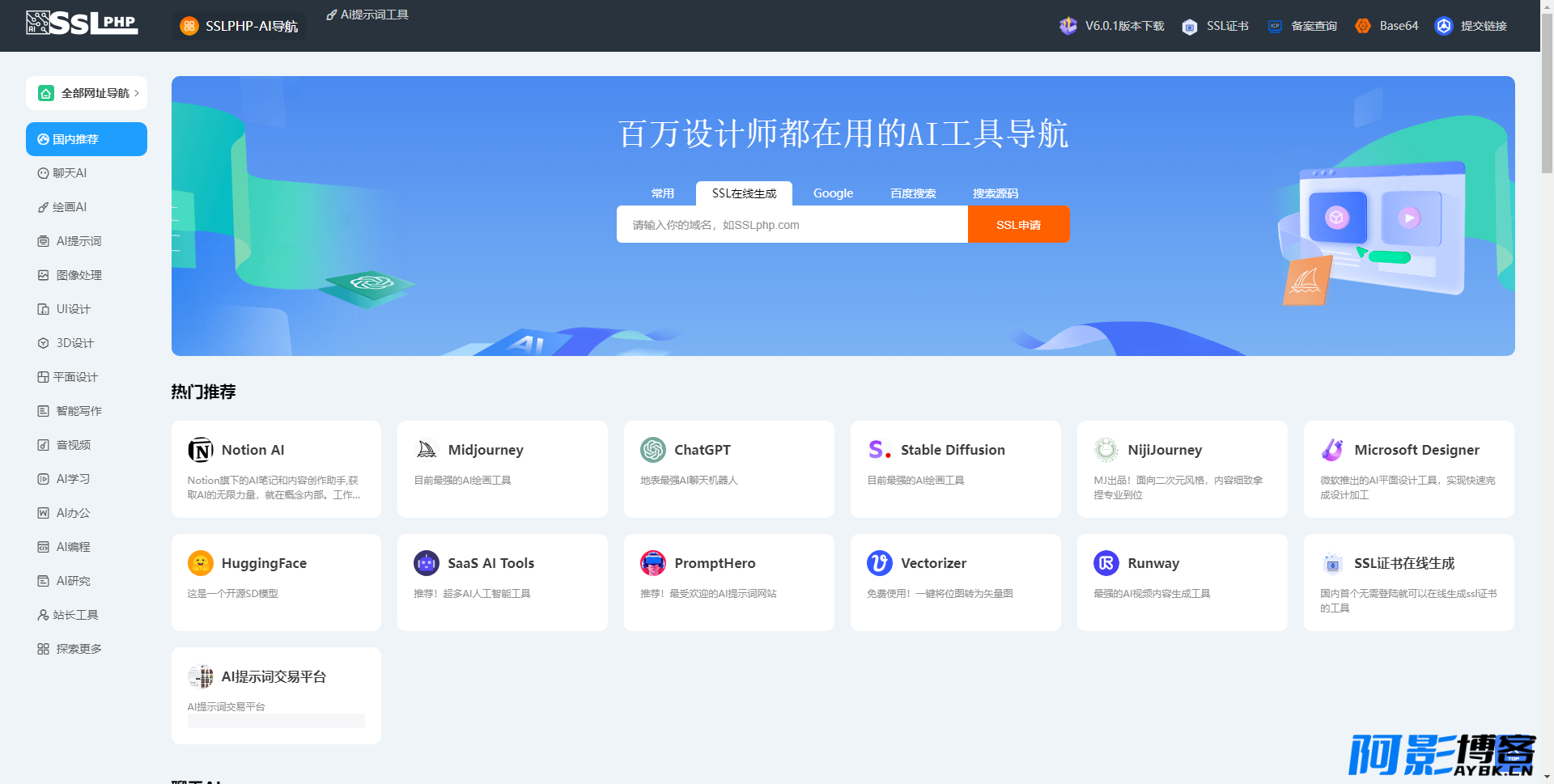Open the PromptHero icon
The height and width of the screenshot is (784, 1554).
click(653, 563)
